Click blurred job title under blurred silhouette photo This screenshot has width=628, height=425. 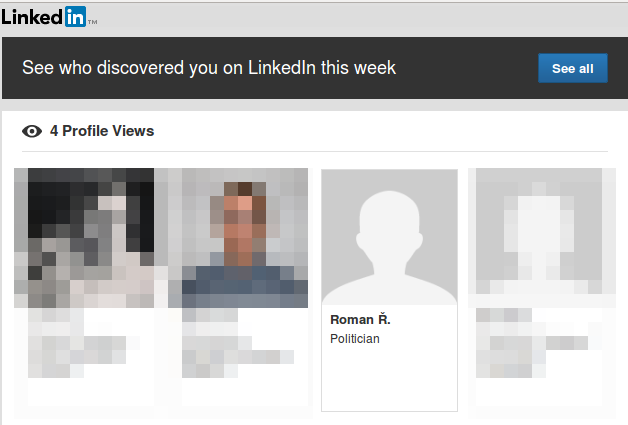tap(535, 350)
